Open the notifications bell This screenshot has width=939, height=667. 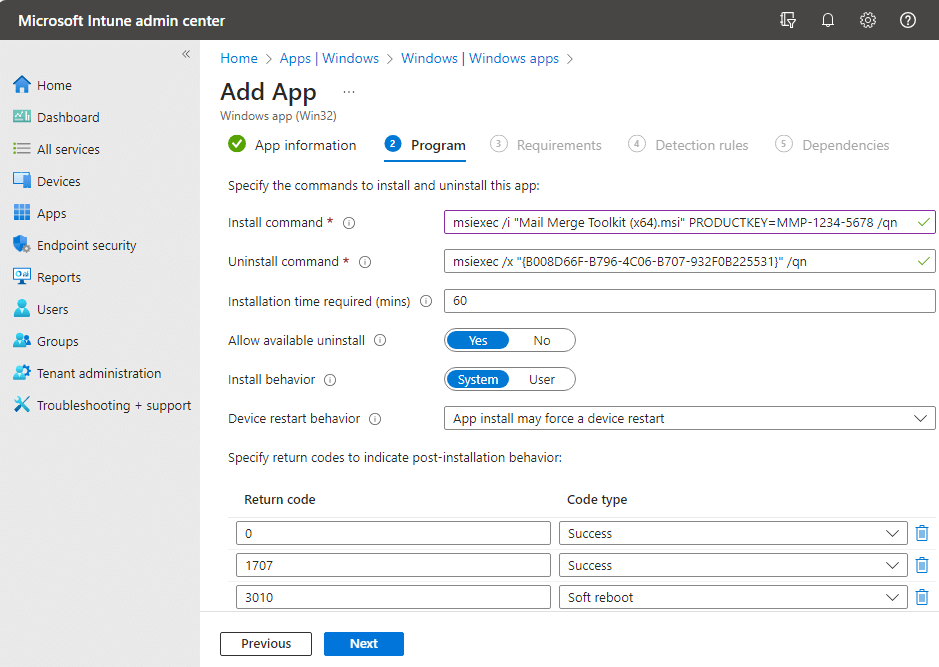coord(828,20)
